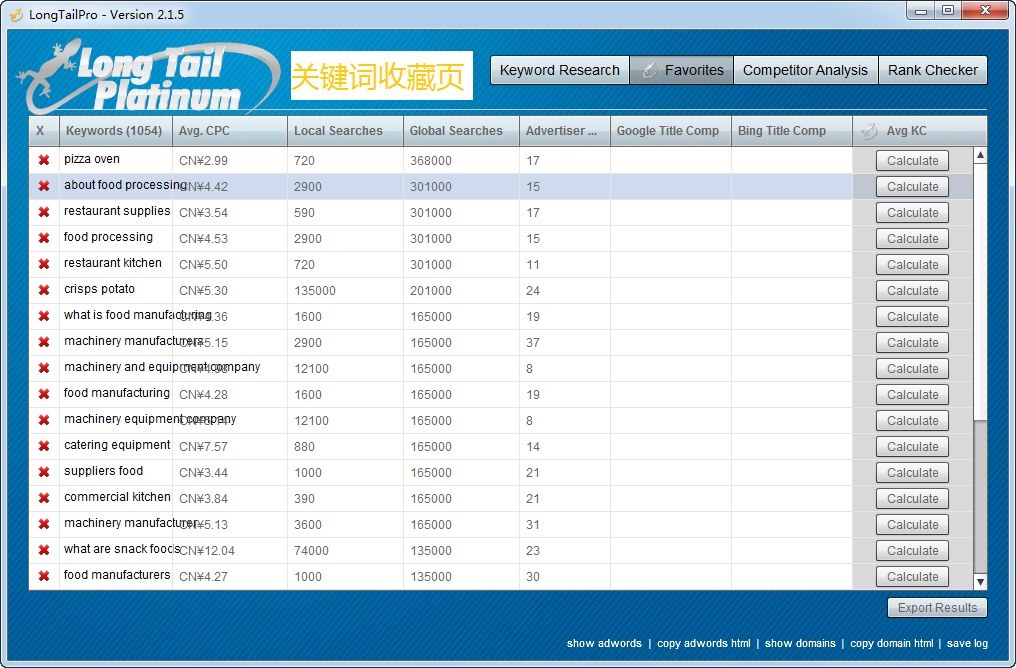
Task: Remove 'what are snack foods' keyword
Action: (44, 549)
